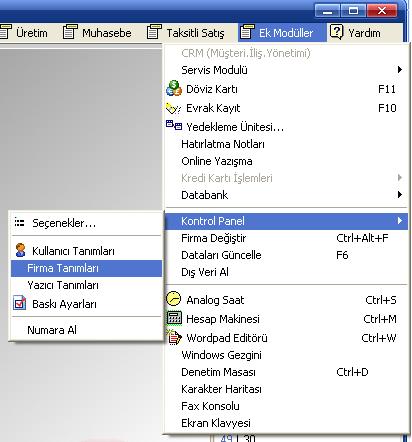Screen dimensions: 412x442
Task: Click the Seçenekler list icon
Action: 19,222
